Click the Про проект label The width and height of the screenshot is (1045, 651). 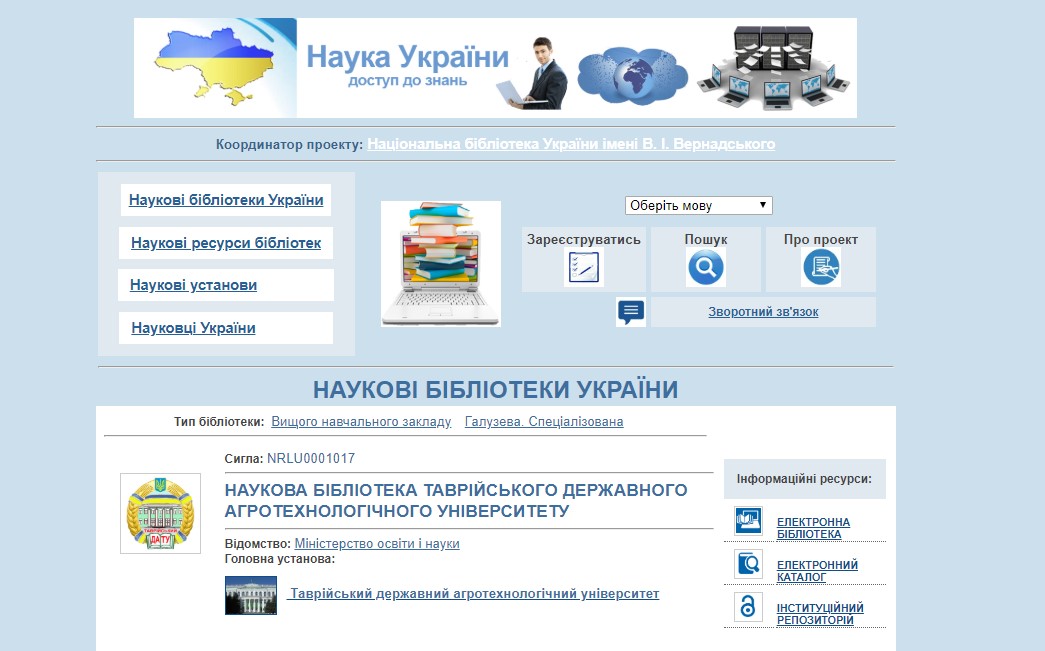click(820, 239)
